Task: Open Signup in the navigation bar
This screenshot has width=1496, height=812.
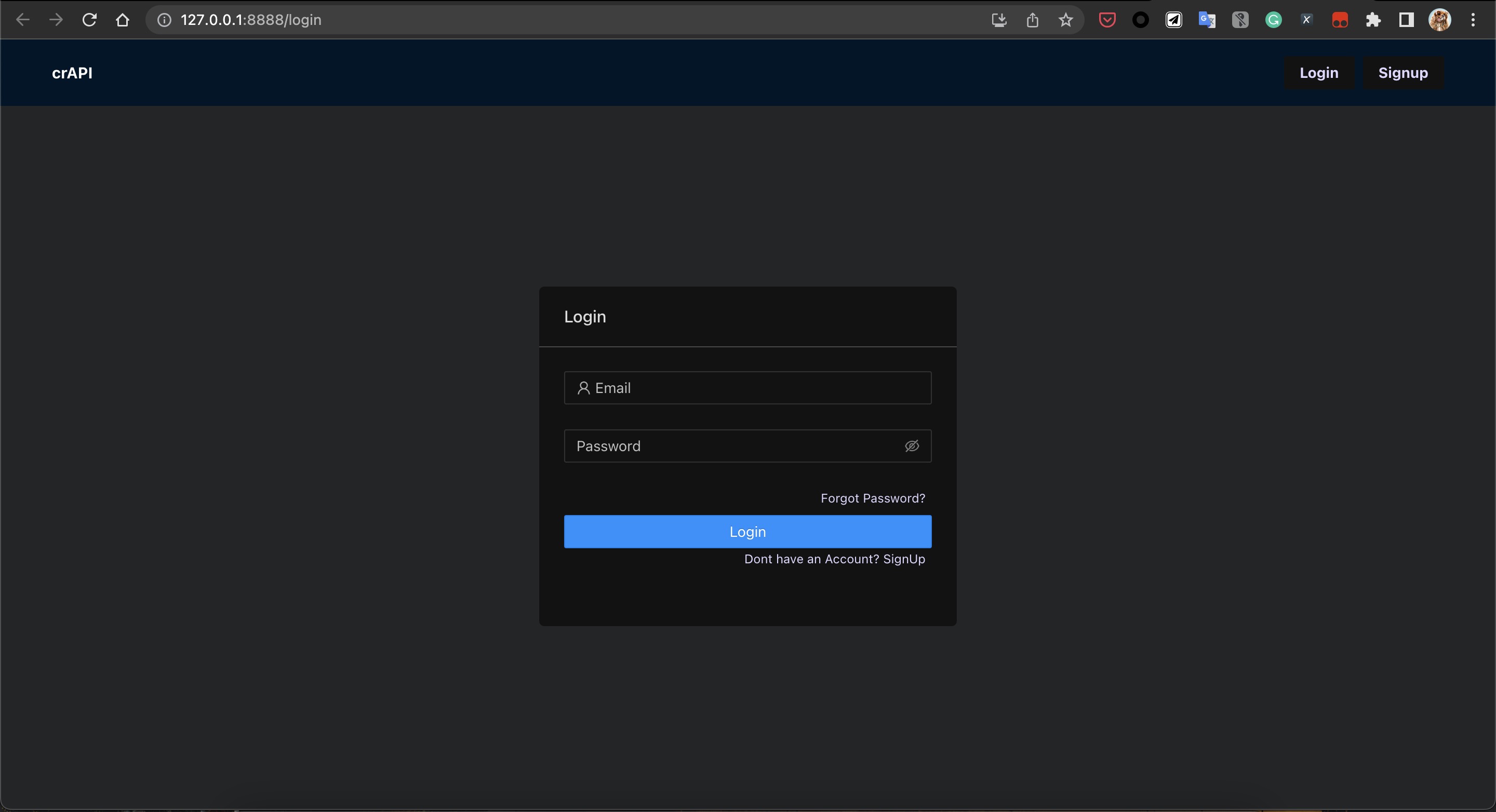Action: coord(1402,73)
